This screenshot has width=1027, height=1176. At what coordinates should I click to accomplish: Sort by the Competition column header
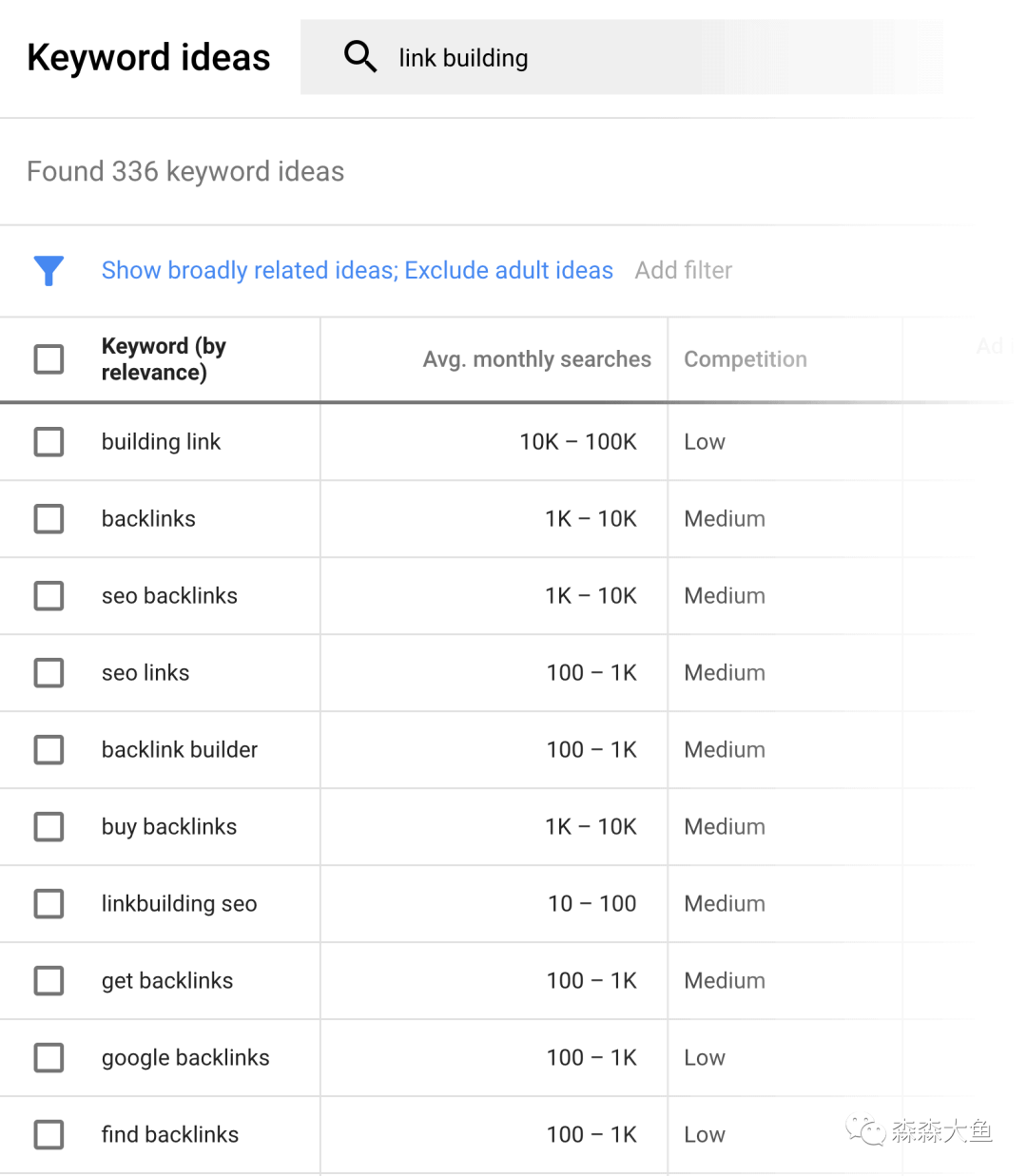(745, 359)
